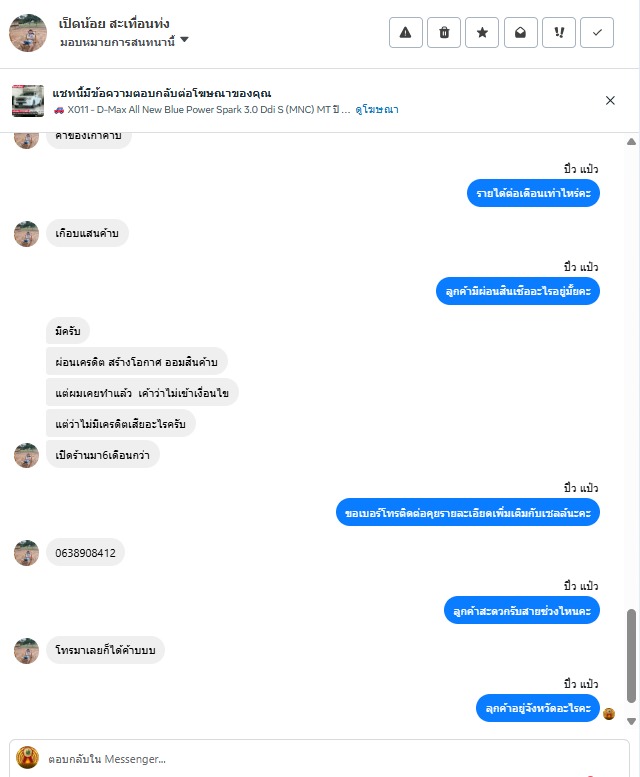Click avatar beside เกือบแสนค้าบ message
640x777 pixels.
coord(26,234)
